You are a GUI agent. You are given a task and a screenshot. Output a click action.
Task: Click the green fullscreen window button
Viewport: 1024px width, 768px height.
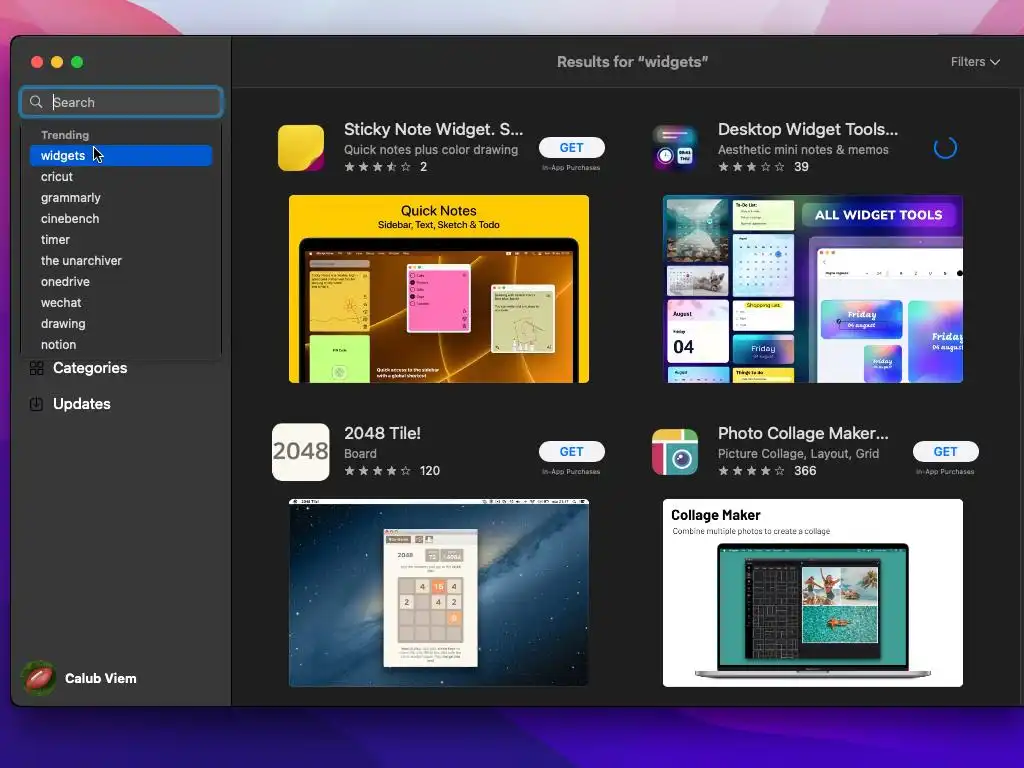[77, 62]
